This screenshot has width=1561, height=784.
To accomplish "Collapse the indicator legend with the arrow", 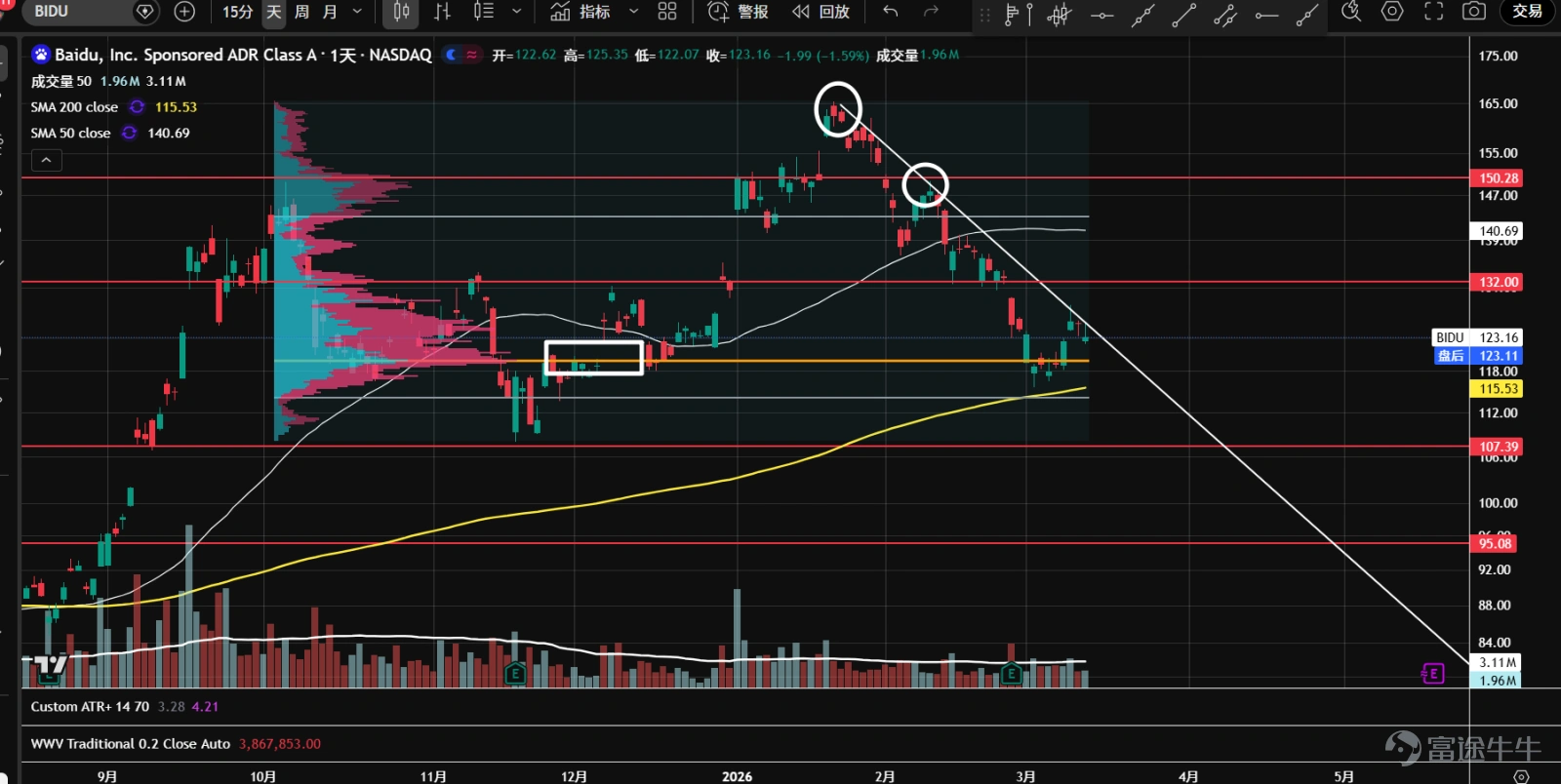I will 46,160.
